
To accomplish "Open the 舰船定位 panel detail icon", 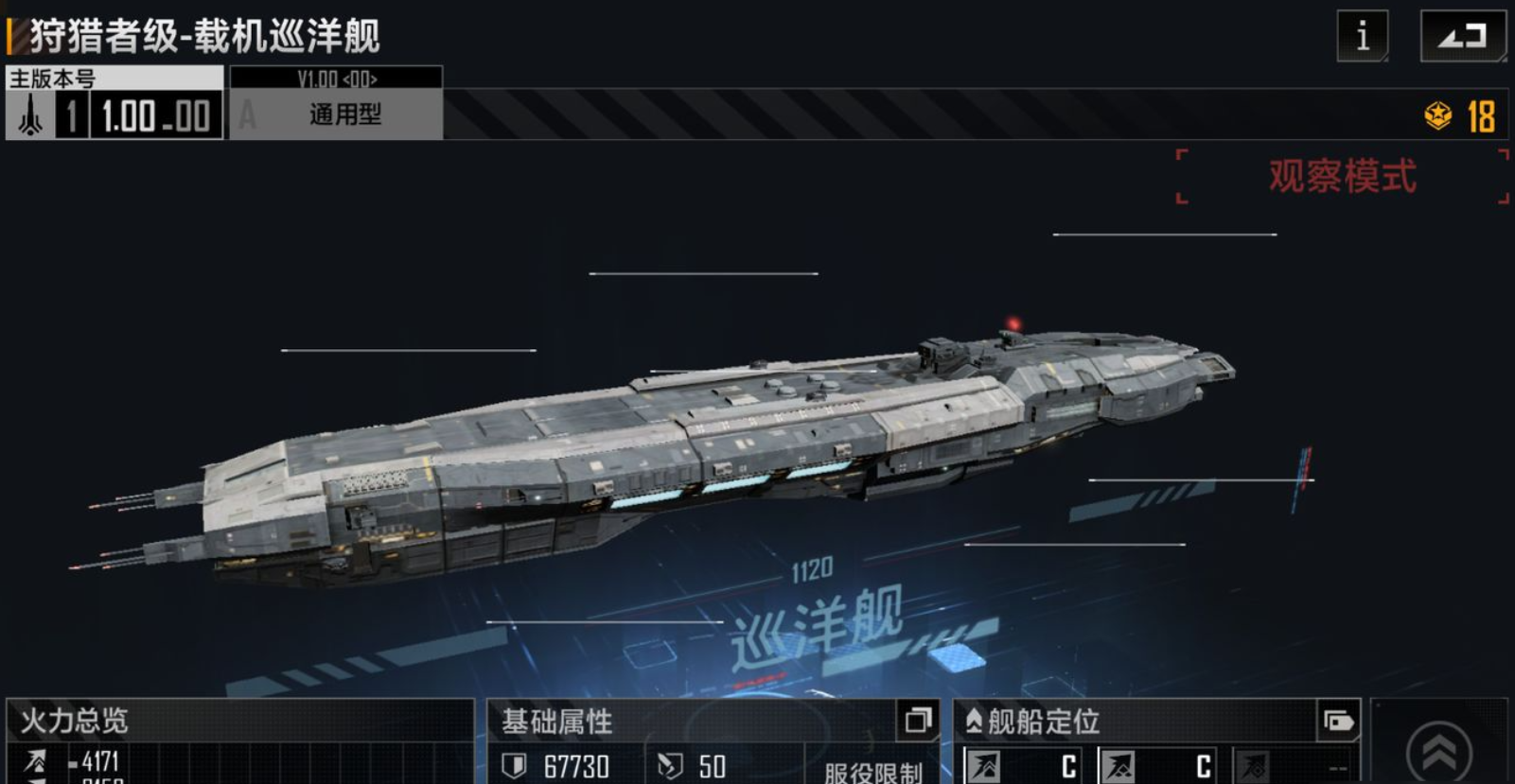I will tap(1338, 722).
